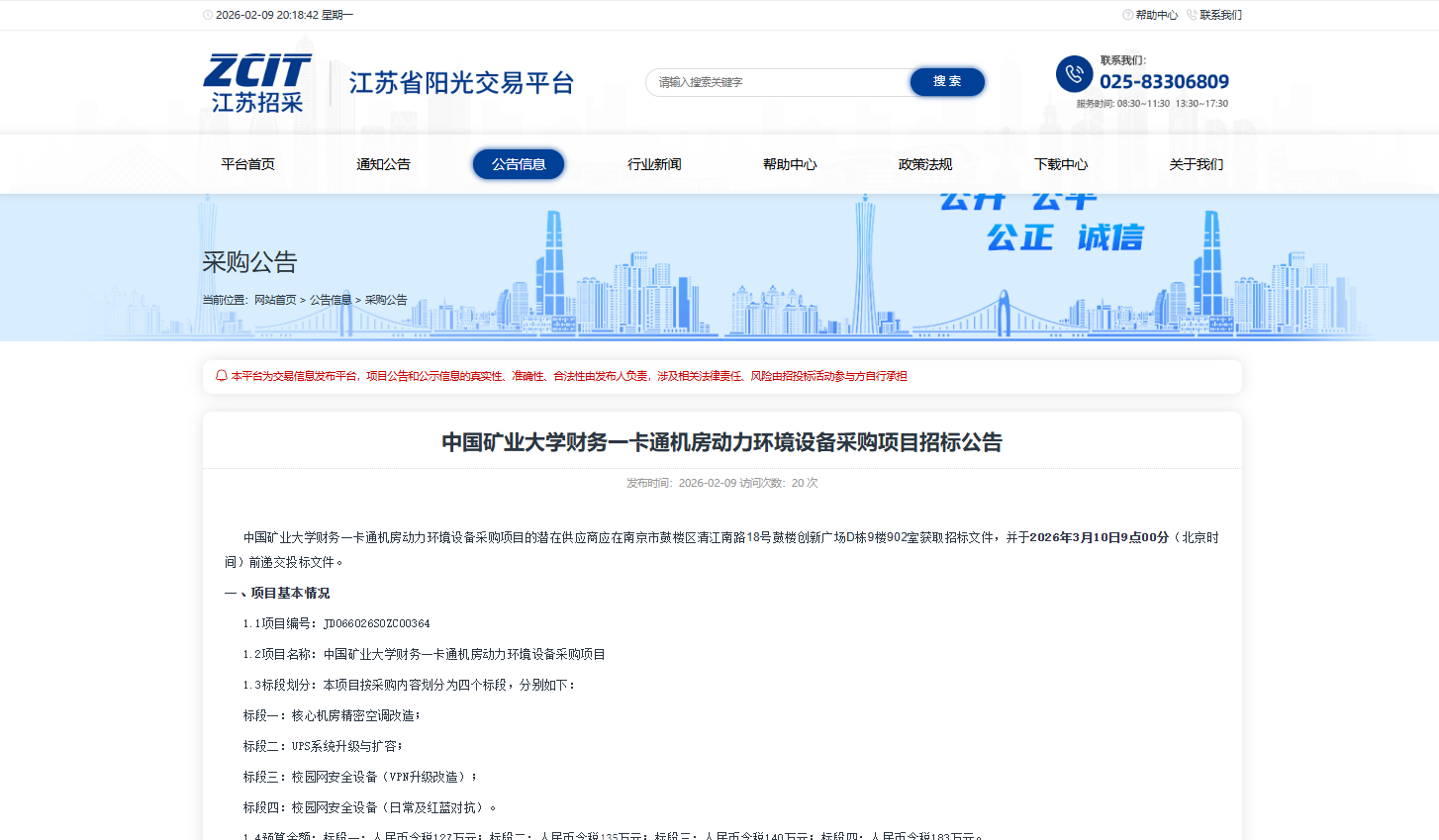Navigate to 政策法规 section

coord(925,164)
